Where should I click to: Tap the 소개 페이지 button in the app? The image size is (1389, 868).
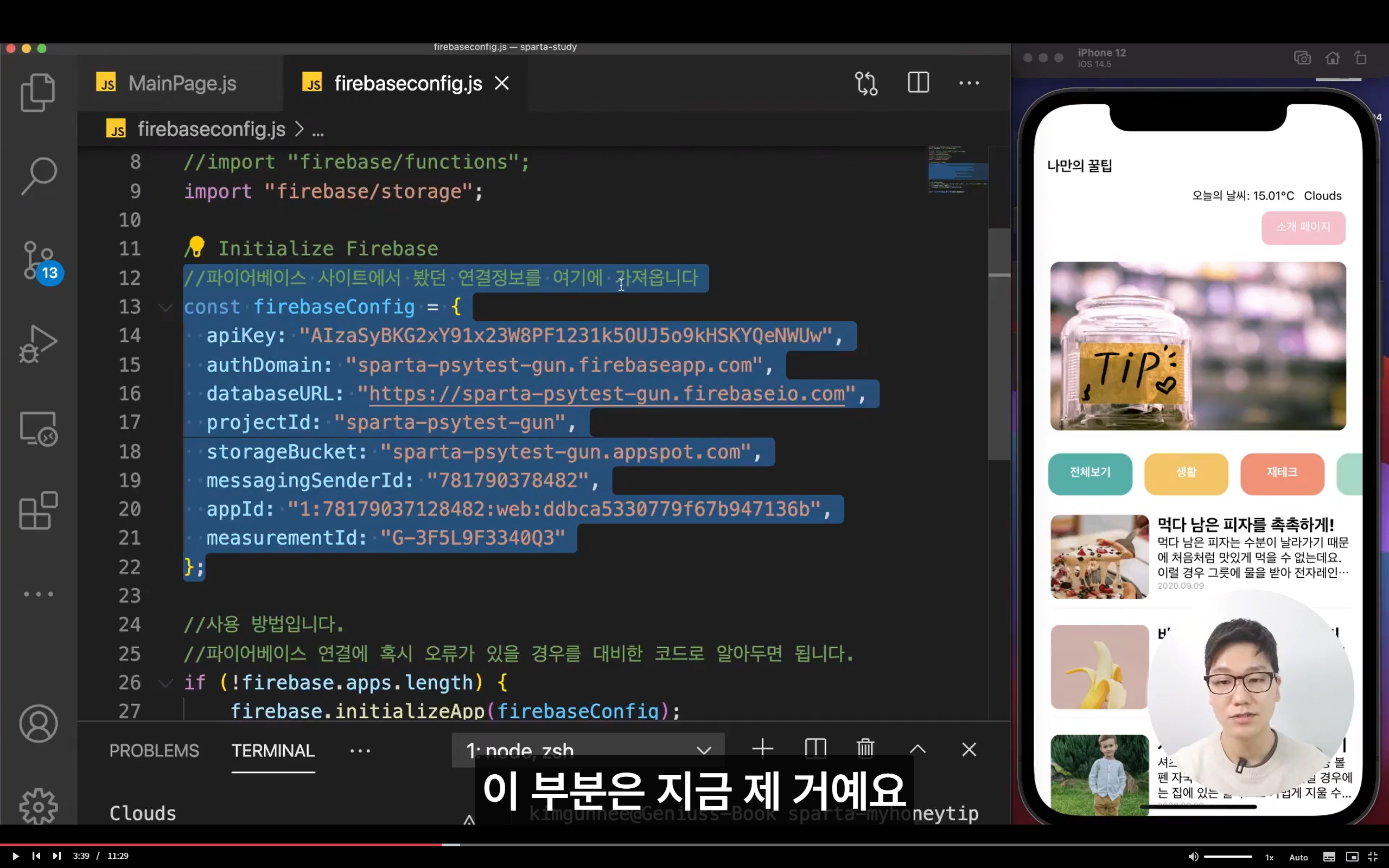1303,227
